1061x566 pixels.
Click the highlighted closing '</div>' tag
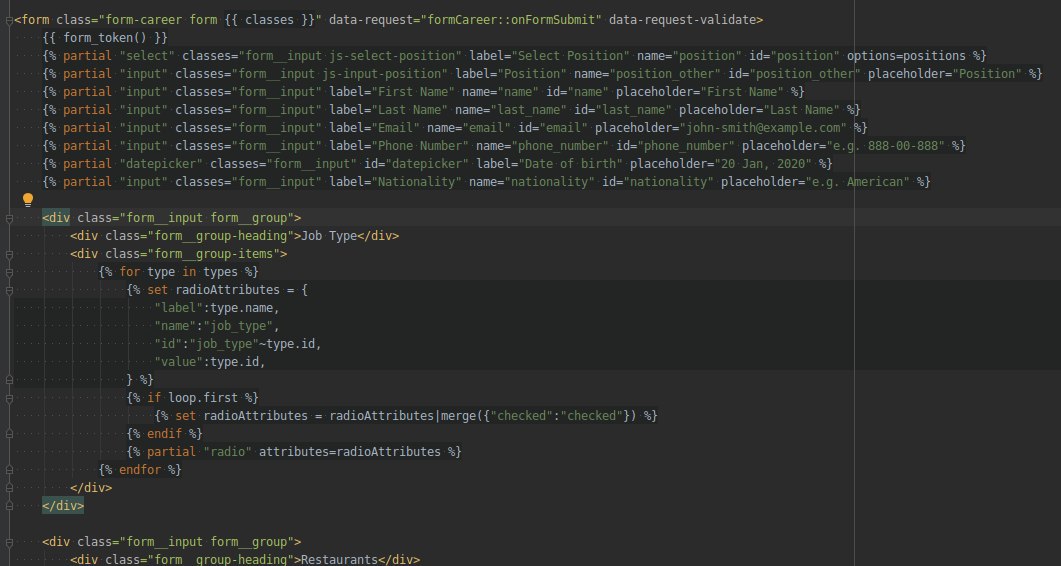(63, 506)
